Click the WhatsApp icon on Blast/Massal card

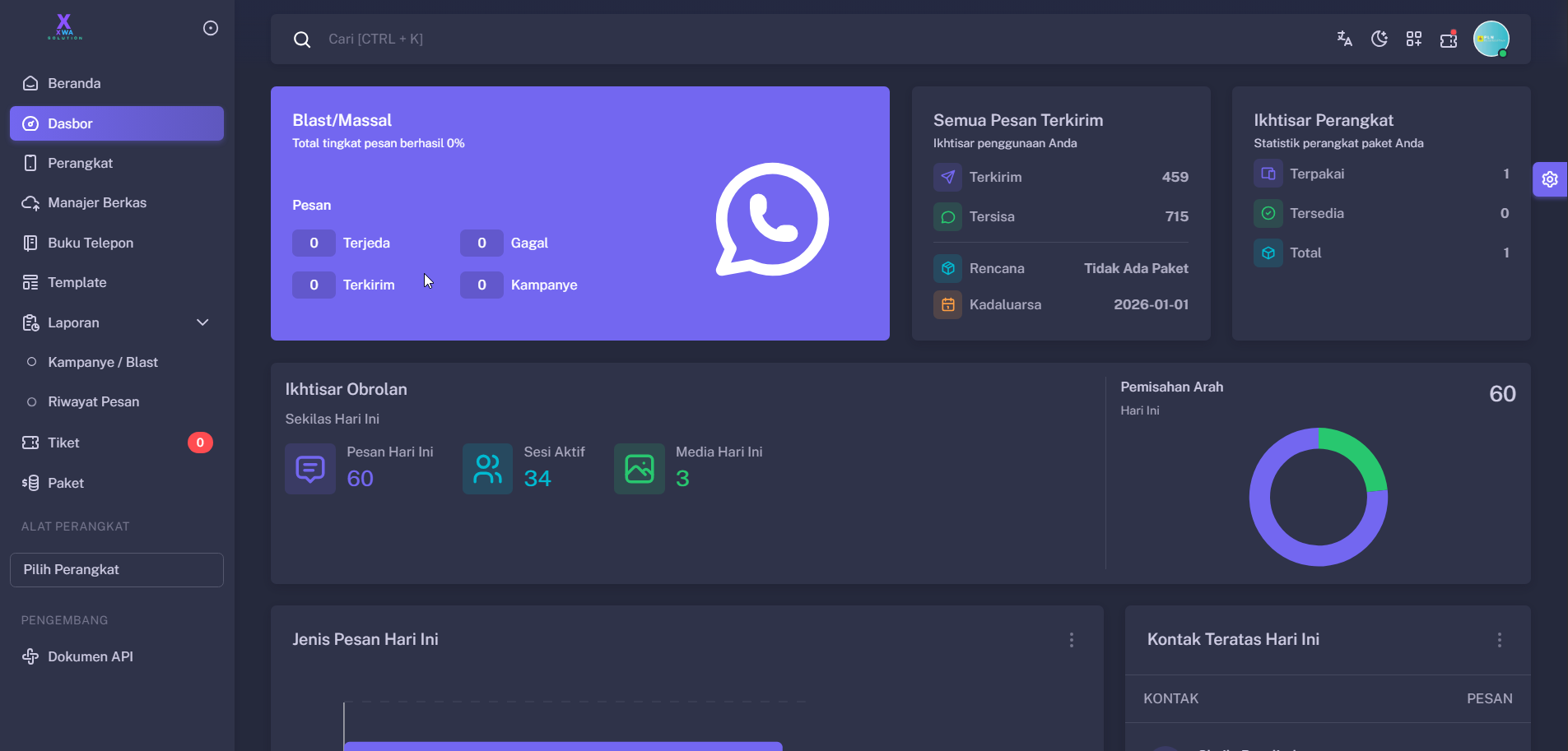[771, 219]
